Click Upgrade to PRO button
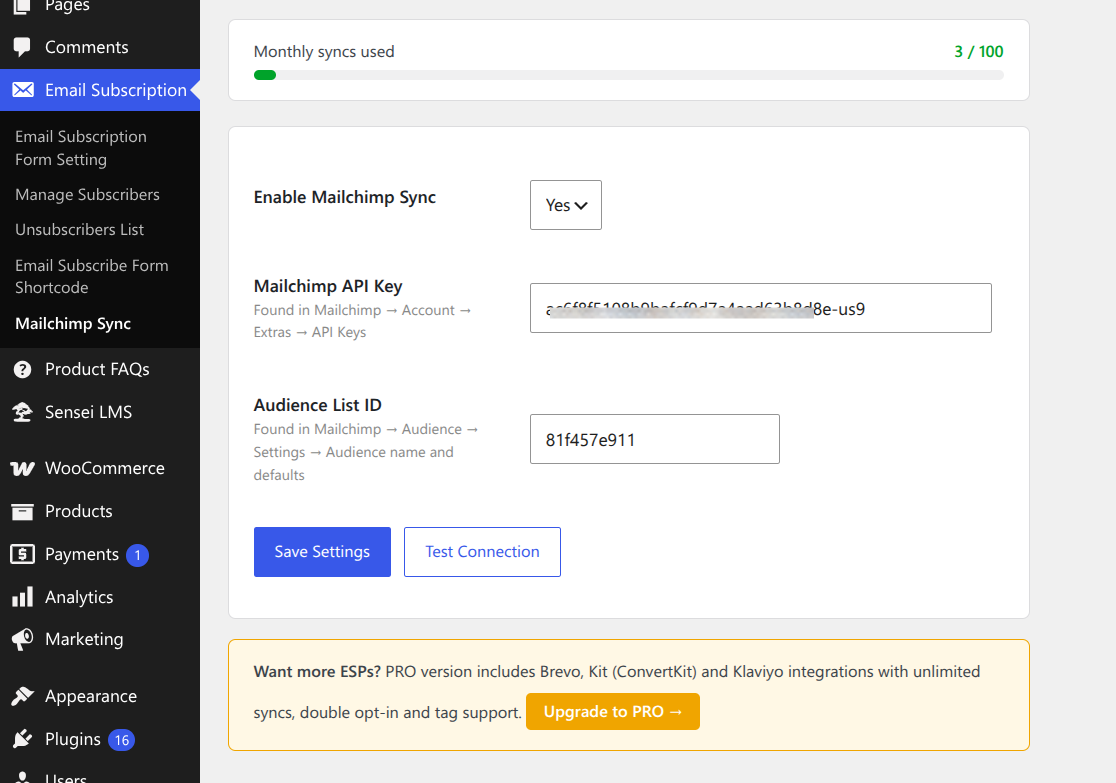The image size is (1116, 783). (x=613, y=712)
